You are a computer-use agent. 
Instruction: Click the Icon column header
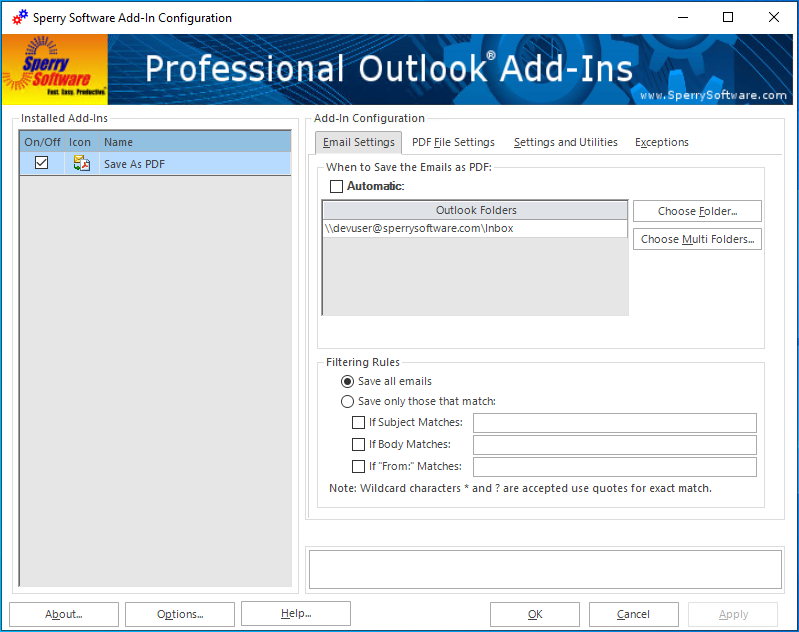click(x=81, y=142)
